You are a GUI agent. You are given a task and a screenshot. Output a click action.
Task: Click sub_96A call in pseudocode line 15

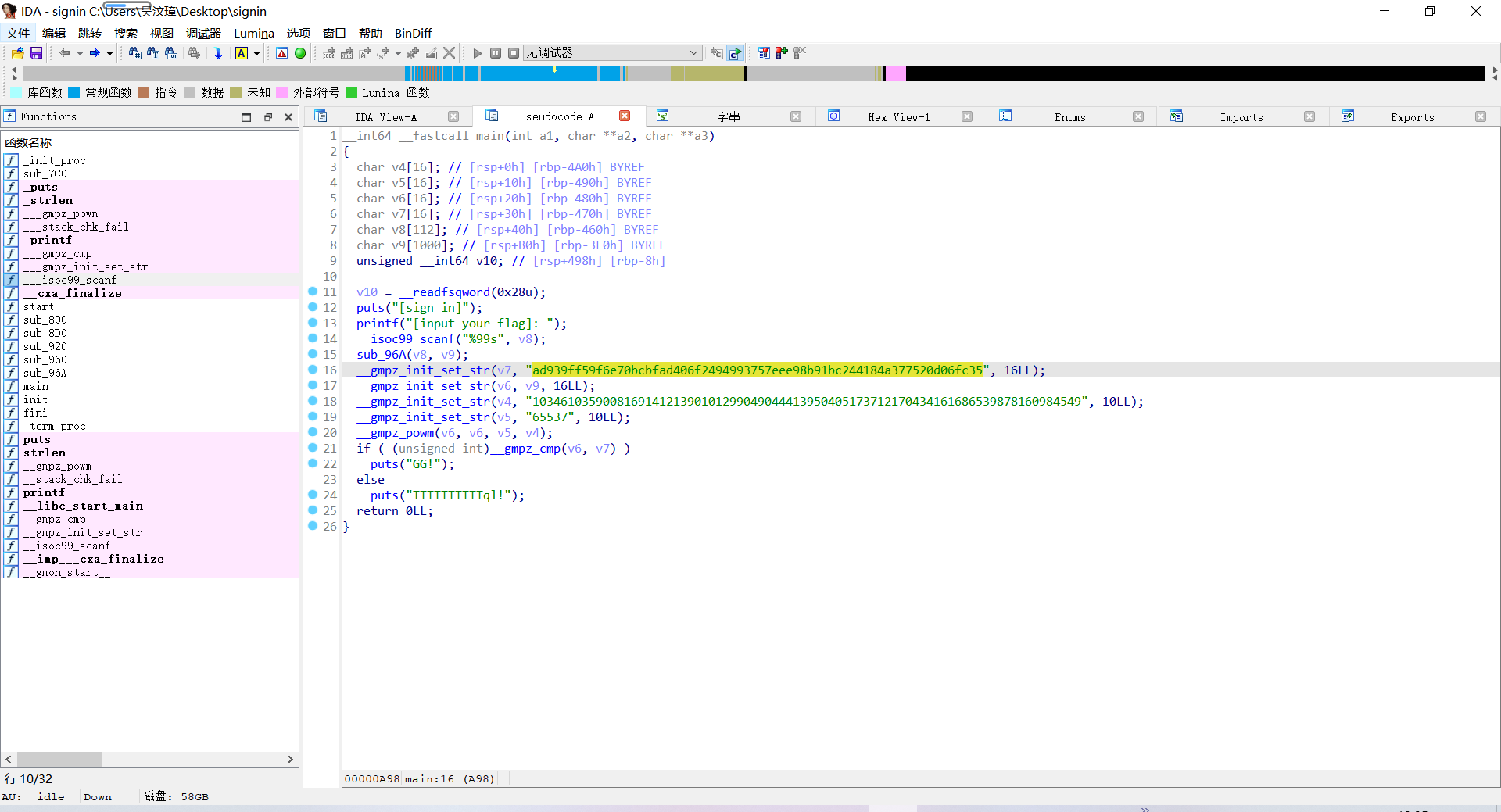381,355
